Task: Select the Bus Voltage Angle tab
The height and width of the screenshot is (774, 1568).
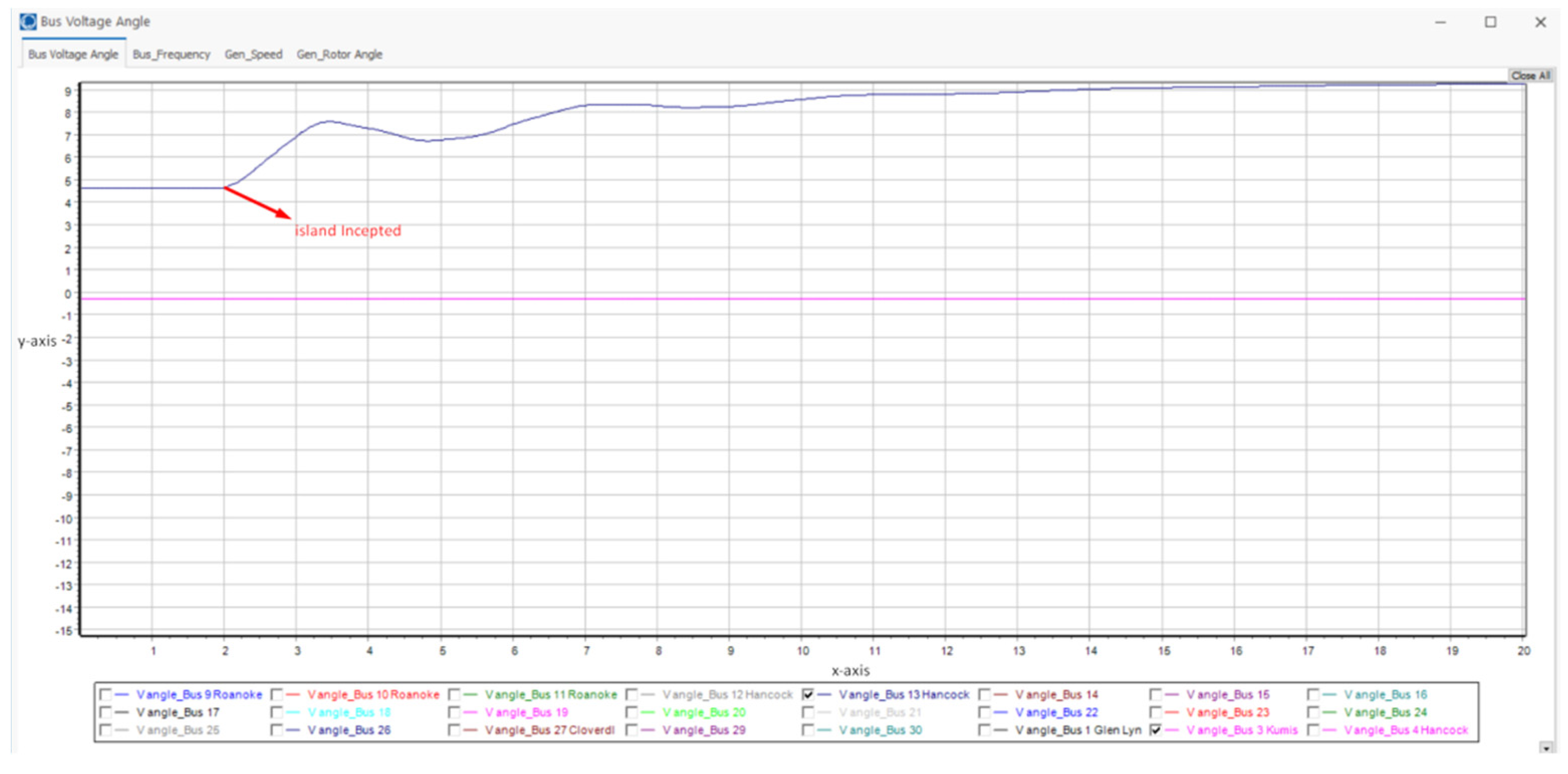Action: pyautogui.click(x=73, y=54)
